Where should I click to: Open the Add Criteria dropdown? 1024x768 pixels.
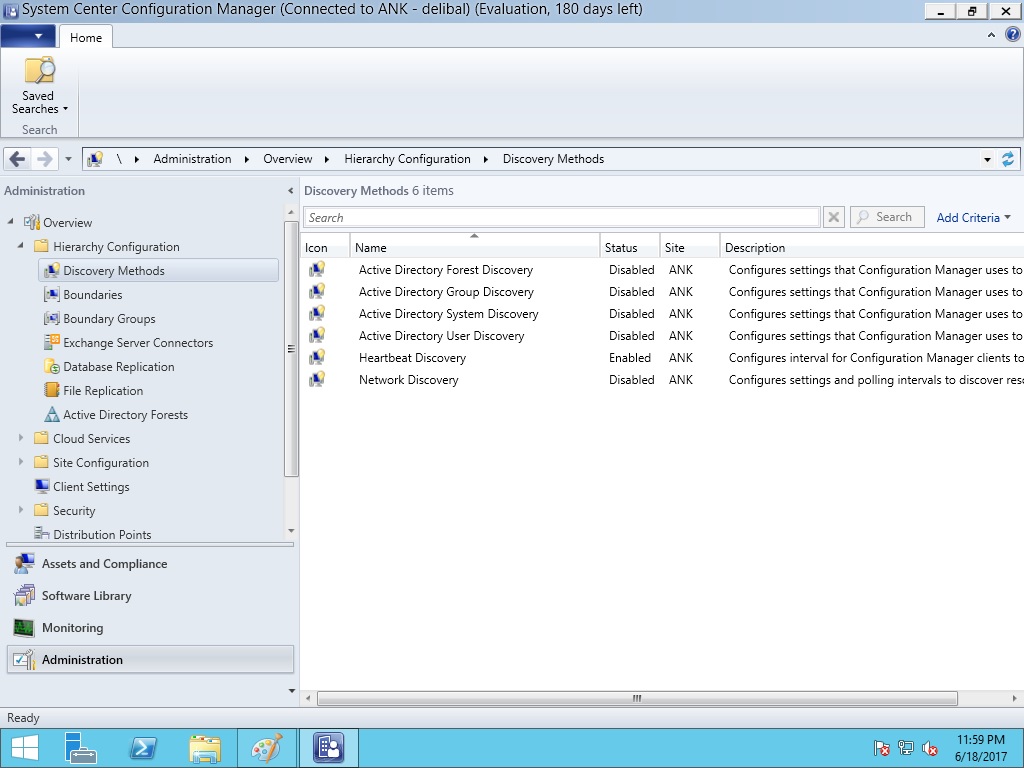click(972, 217)
